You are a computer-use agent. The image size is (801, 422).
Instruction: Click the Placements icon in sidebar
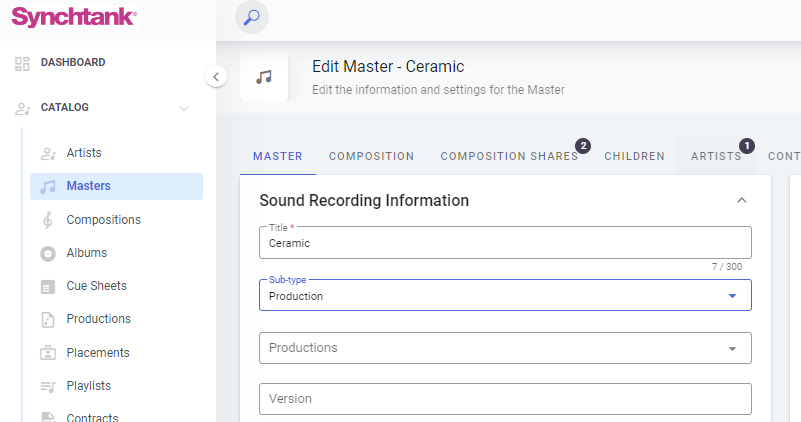coord(47,353)
